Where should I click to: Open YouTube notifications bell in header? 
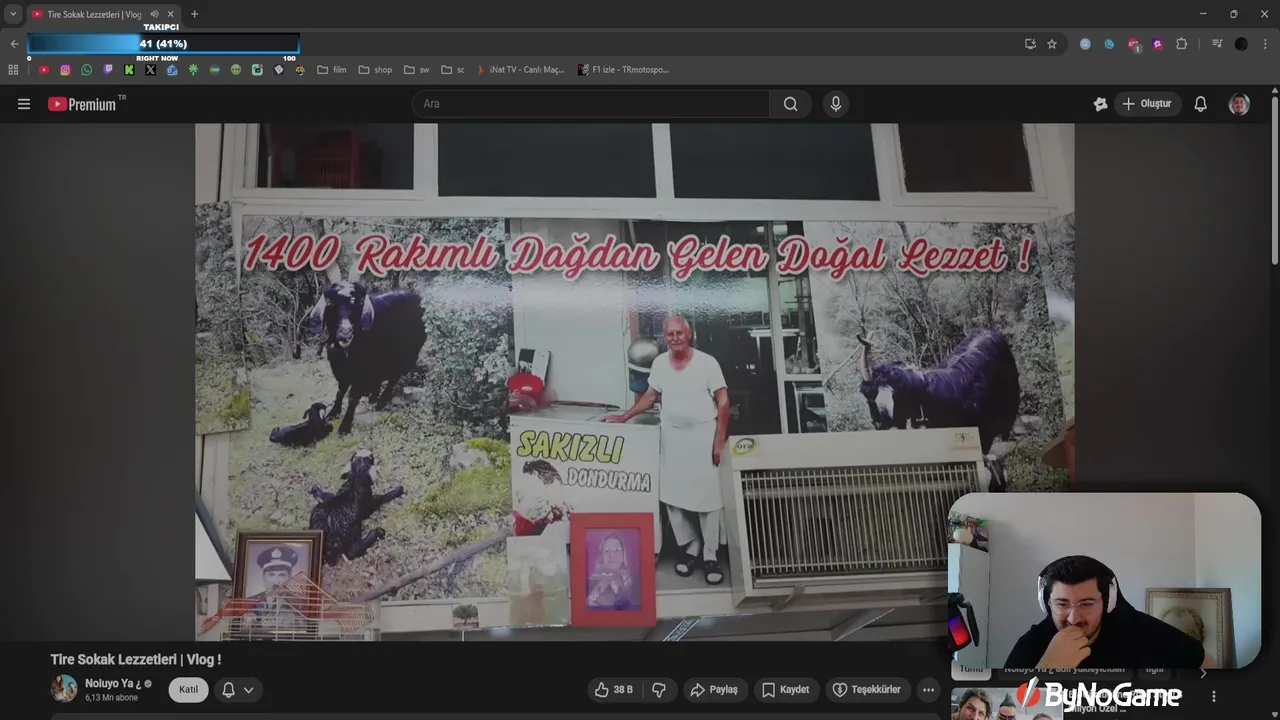click(1201, 104)
